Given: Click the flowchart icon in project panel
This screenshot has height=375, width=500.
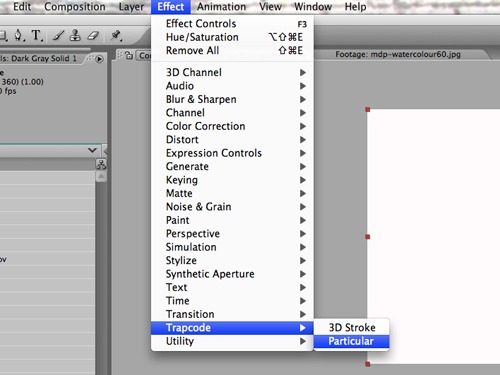Looking at the screenshot, I should pyautogui.click(x=101, y=164).
